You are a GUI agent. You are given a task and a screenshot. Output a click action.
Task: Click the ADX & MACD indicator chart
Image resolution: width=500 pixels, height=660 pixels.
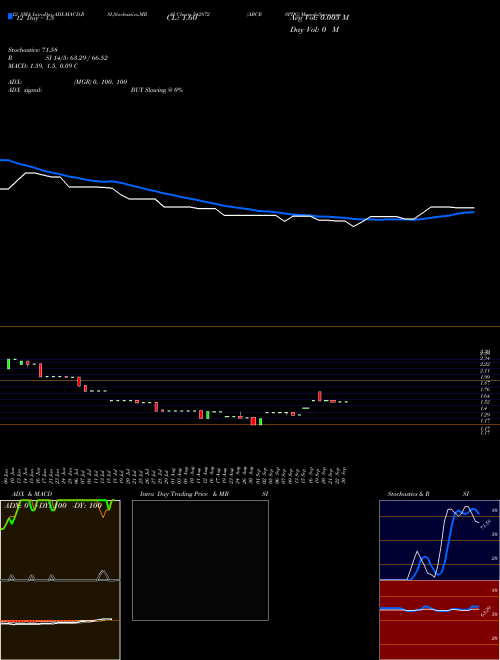point(60,580)
